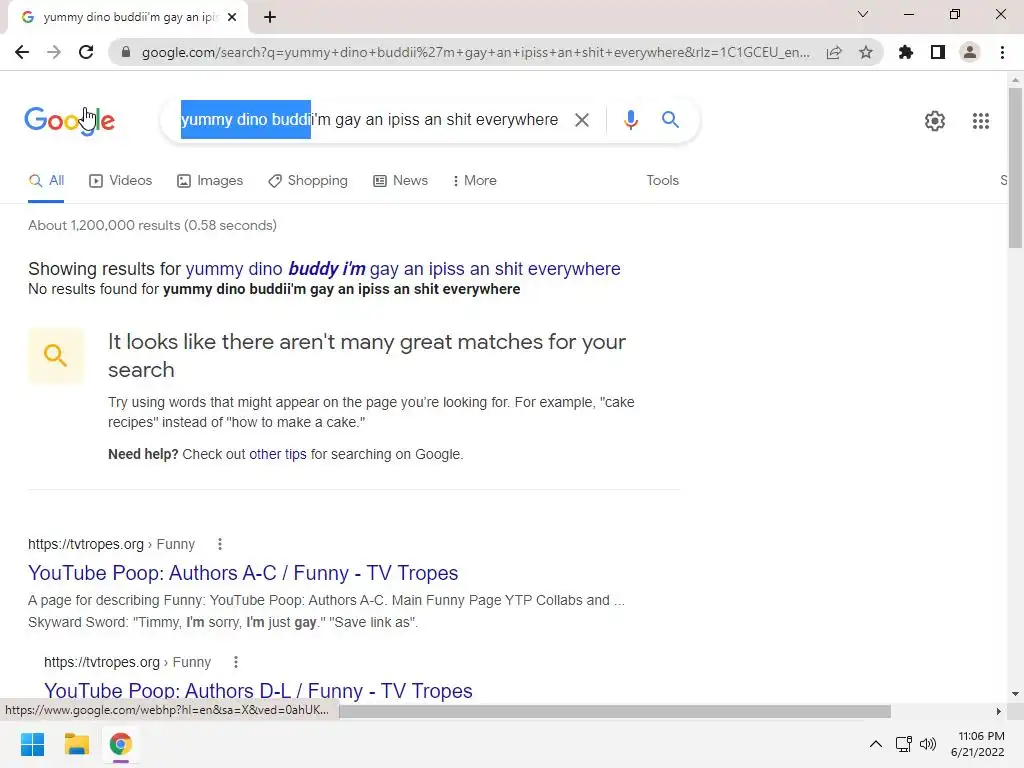Reload the current page
Screen dimensions: 1024x768
86,52
